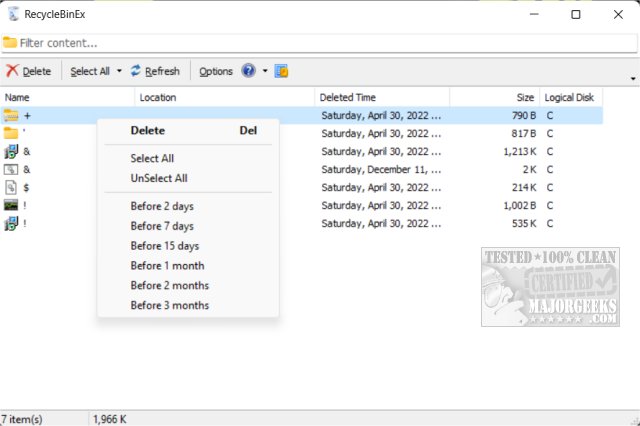Select the folder icon in the 817 B row
Image resolution: width=640 pixels, height=426 pixels.
tap(11, 133)
